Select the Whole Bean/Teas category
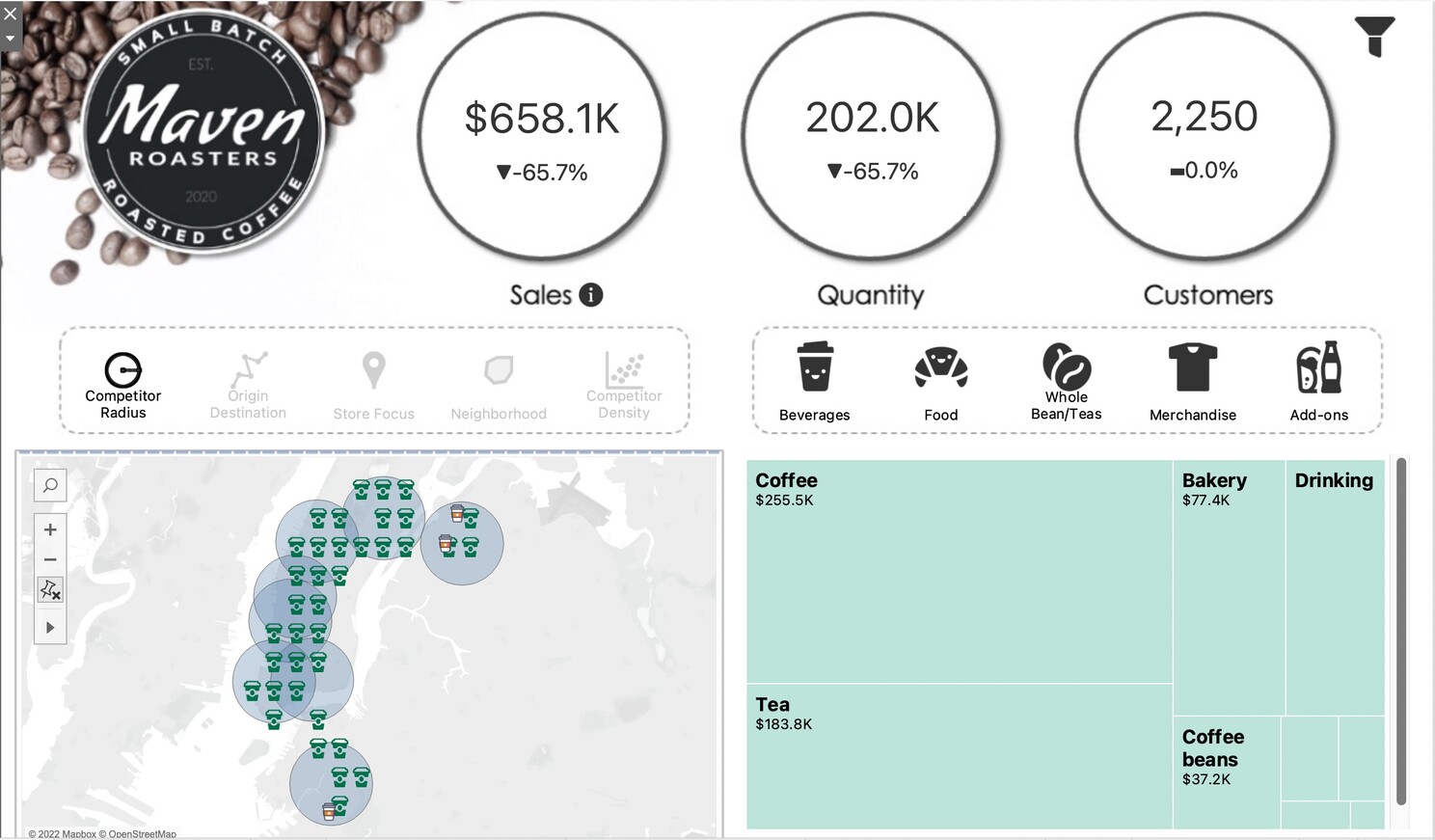The image size is (1435, 840). coord(1066,381)
